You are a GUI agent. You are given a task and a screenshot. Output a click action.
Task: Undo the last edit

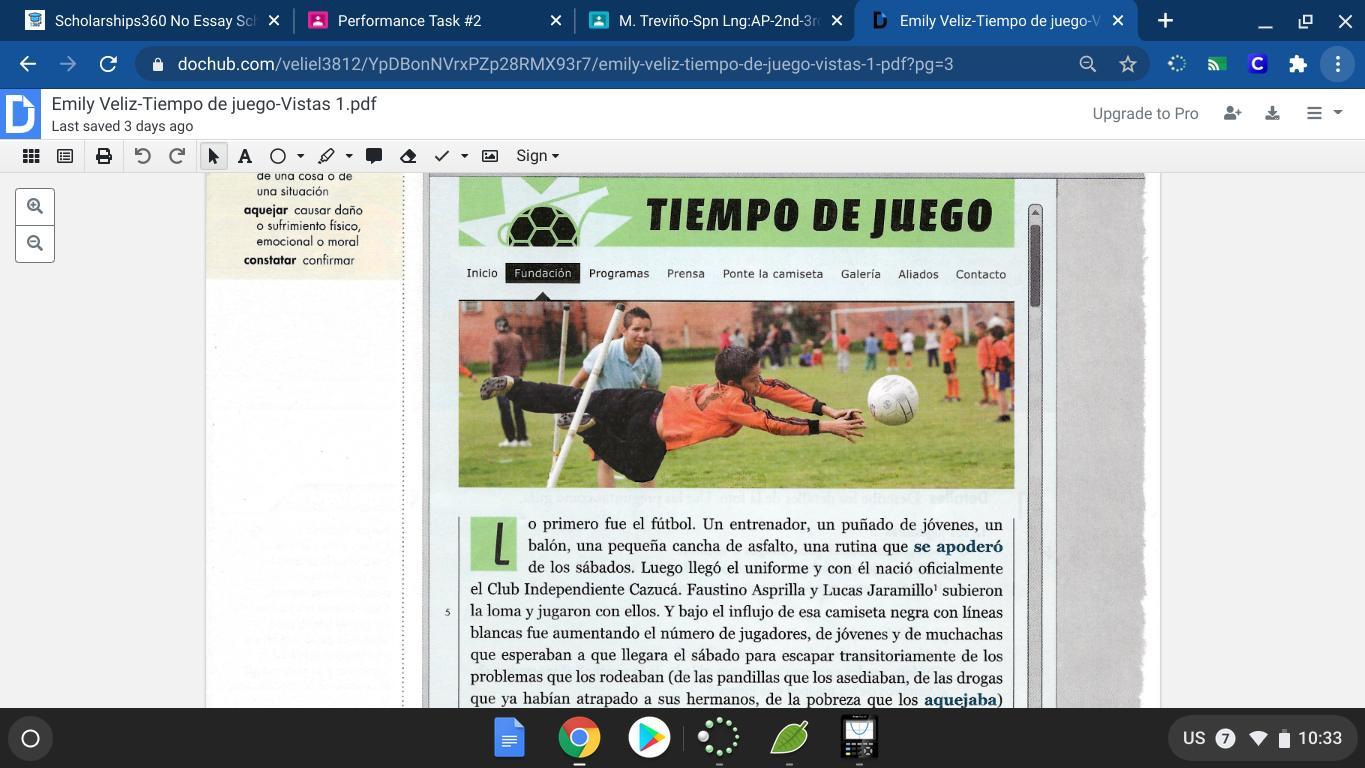142,156
